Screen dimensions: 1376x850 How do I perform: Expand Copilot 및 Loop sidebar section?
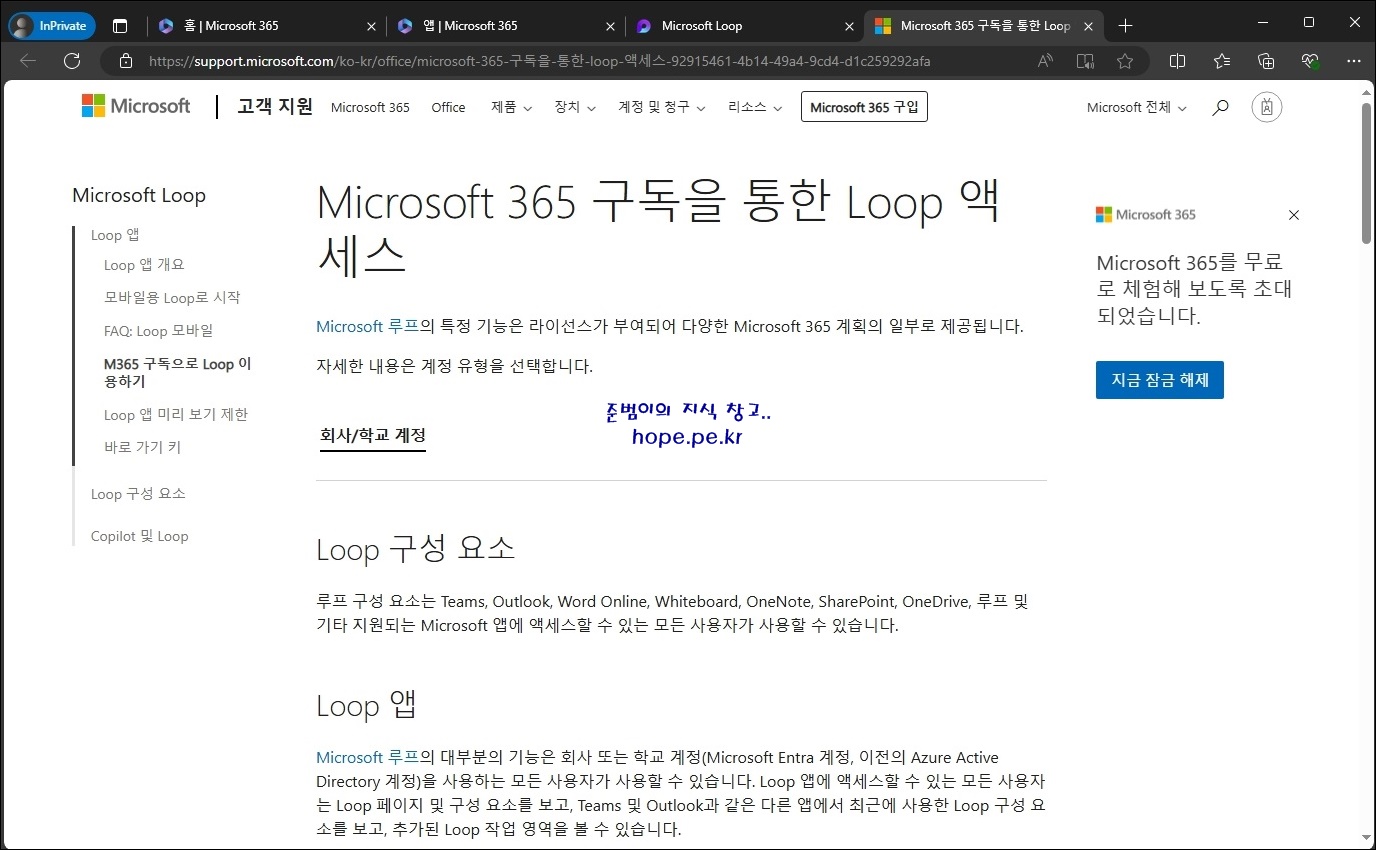click(x=139, y=536)
